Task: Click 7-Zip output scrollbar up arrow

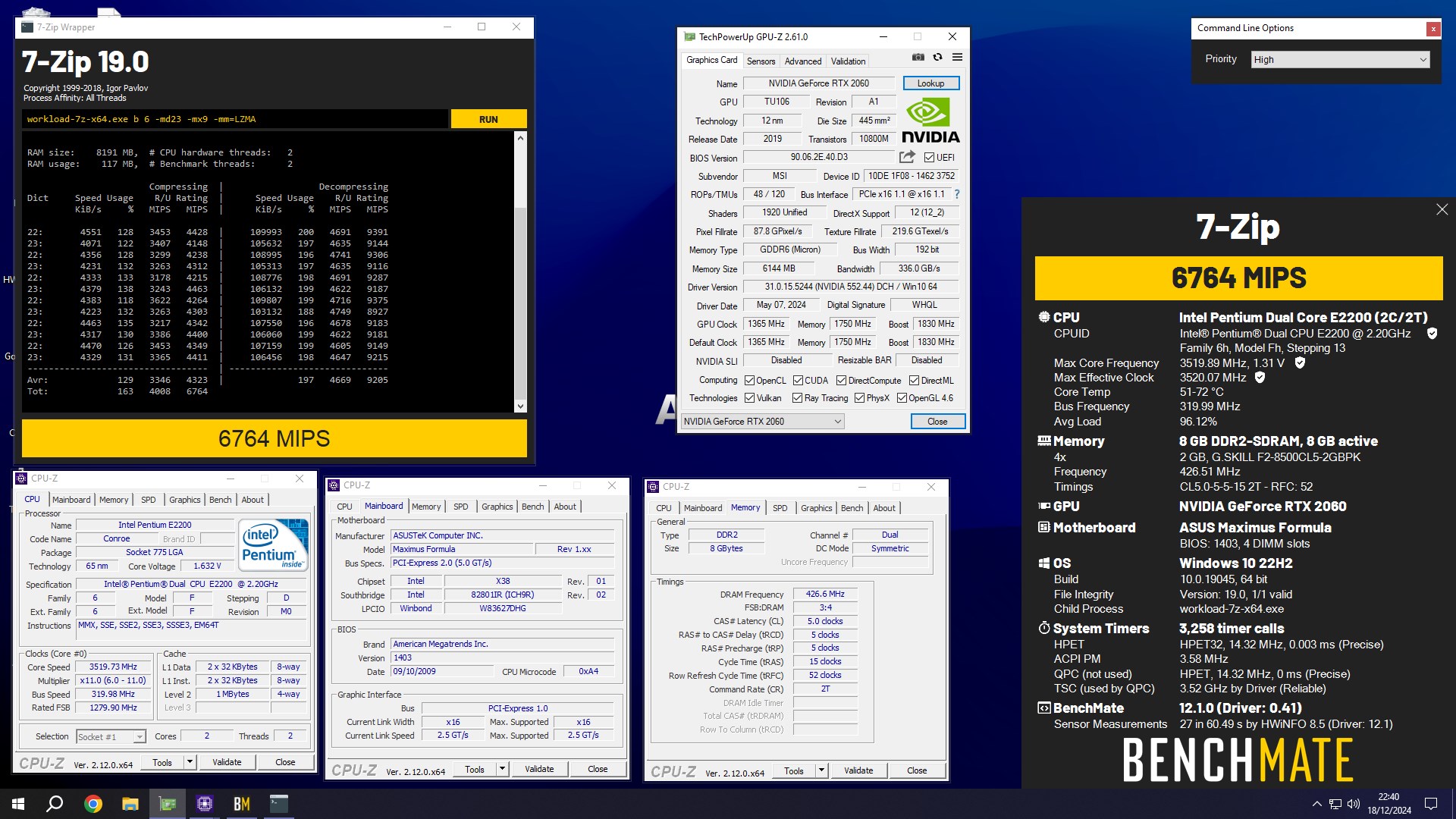Action: point(520,138)
